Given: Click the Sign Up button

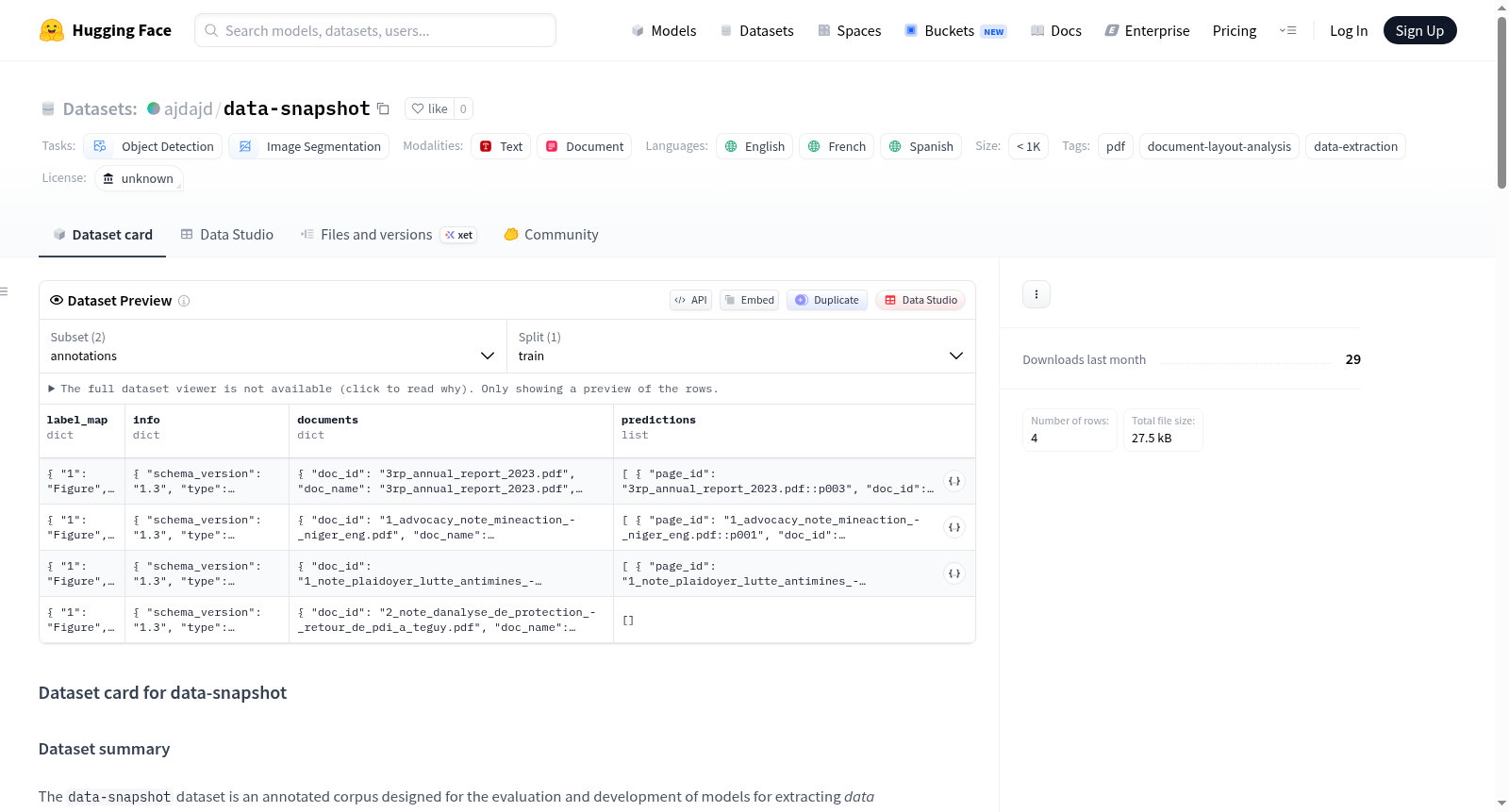Looking at the screenshot, I should (1419, 30).
